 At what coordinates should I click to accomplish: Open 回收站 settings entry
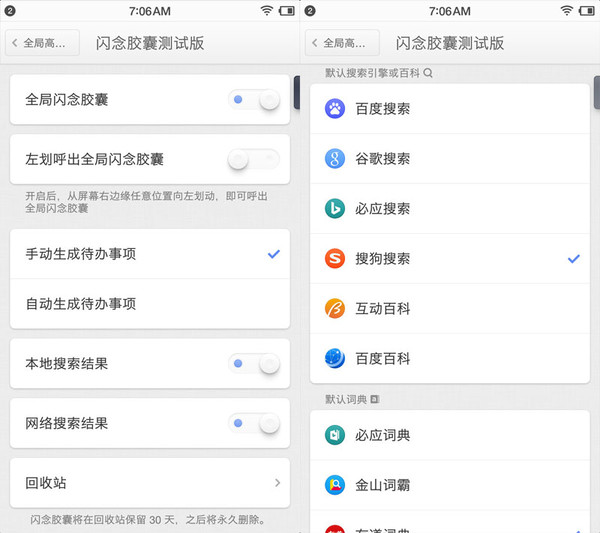click(150, 483)
